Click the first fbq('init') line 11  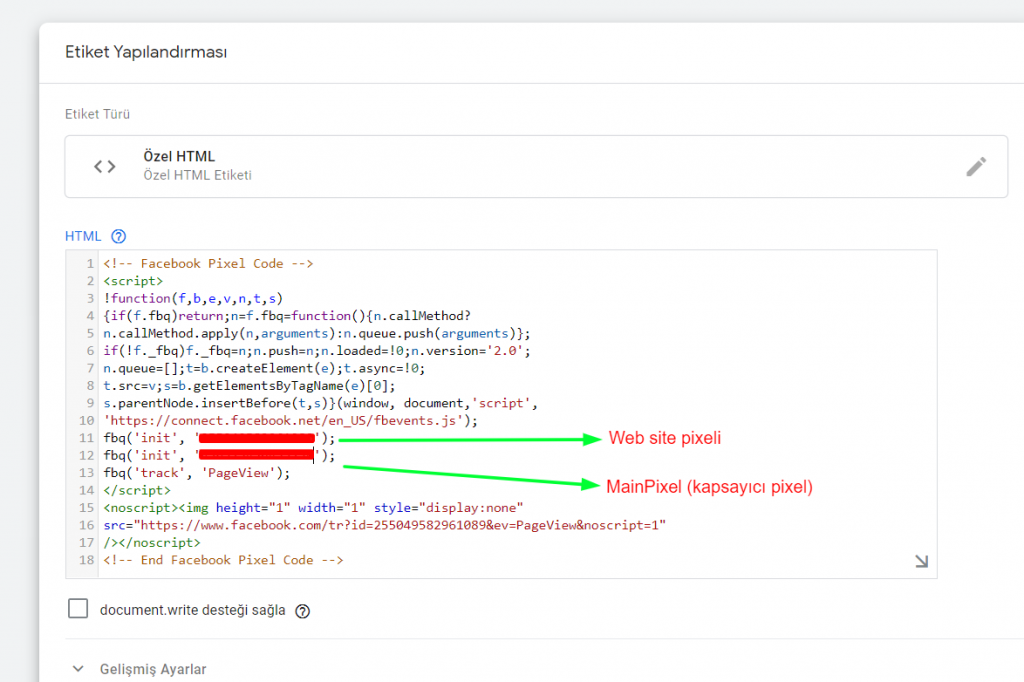click(219, 438)
